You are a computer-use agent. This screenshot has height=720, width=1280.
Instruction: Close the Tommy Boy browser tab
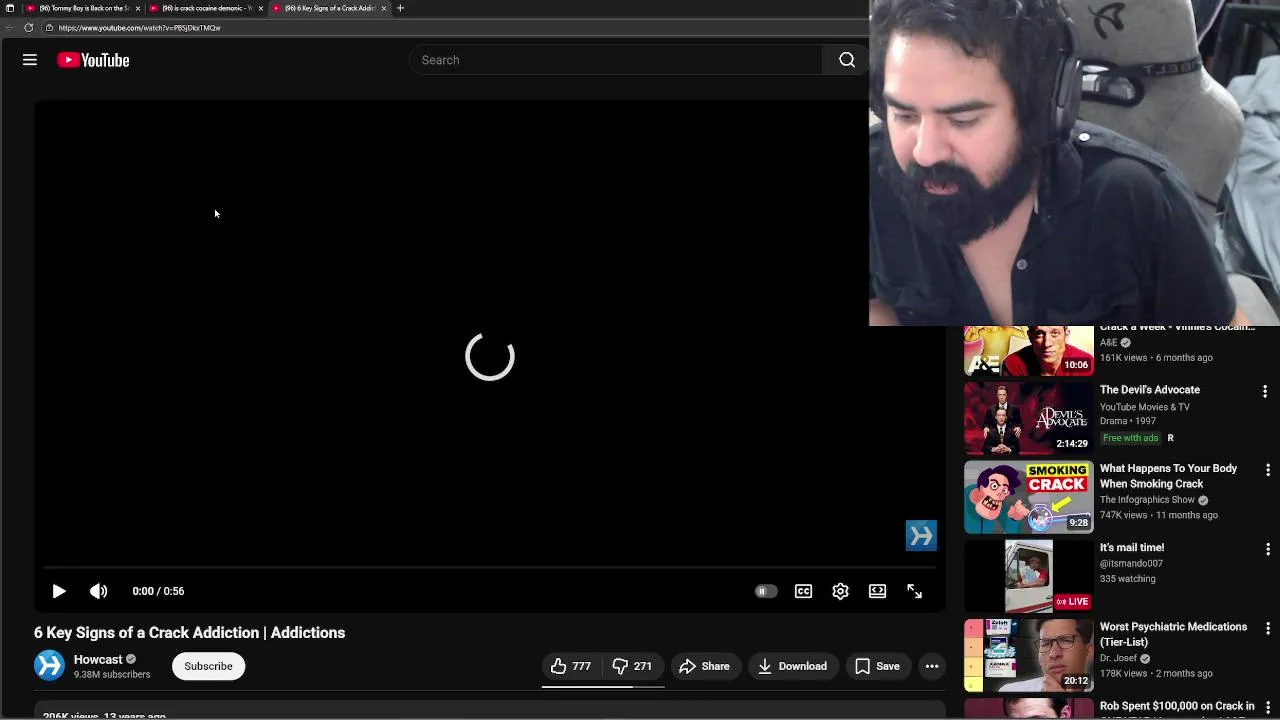tap(138, 8)
